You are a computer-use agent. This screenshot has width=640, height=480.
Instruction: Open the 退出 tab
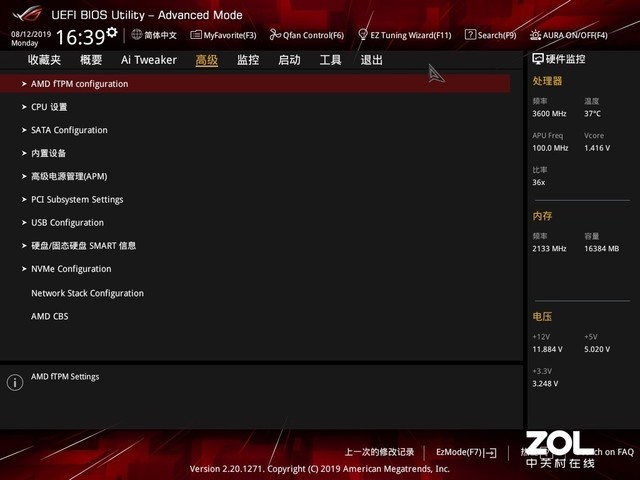click(371, 60)
